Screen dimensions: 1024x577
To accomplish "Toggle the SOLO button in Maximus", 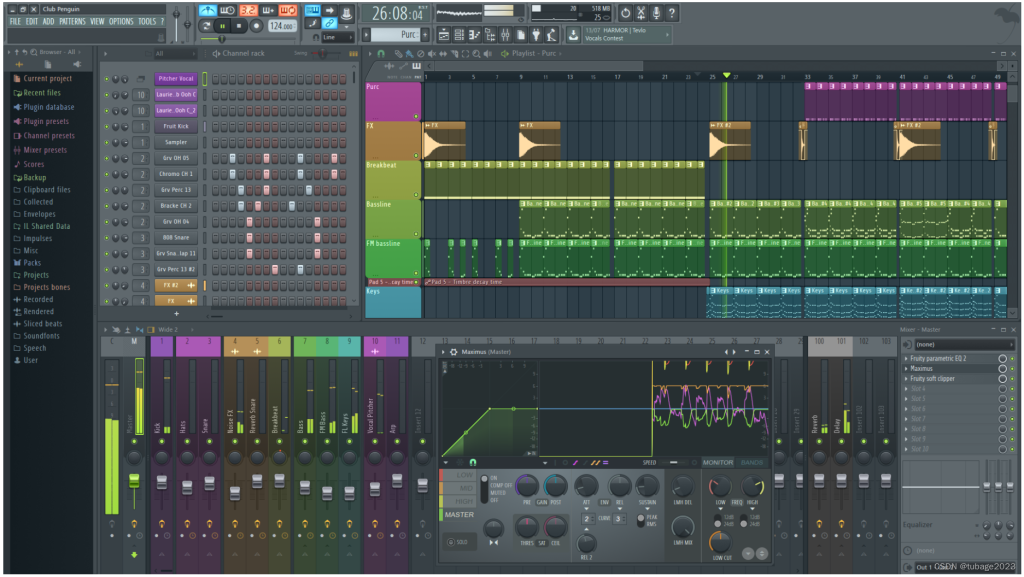I will click(x=462, y=542).
